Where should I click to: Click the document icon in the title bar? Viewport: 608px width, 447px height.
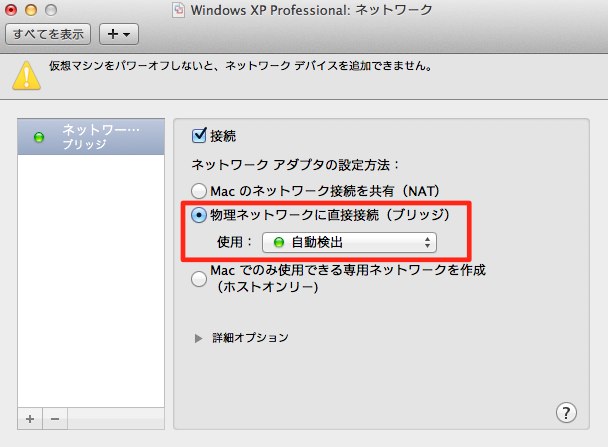tap(178, 10)
